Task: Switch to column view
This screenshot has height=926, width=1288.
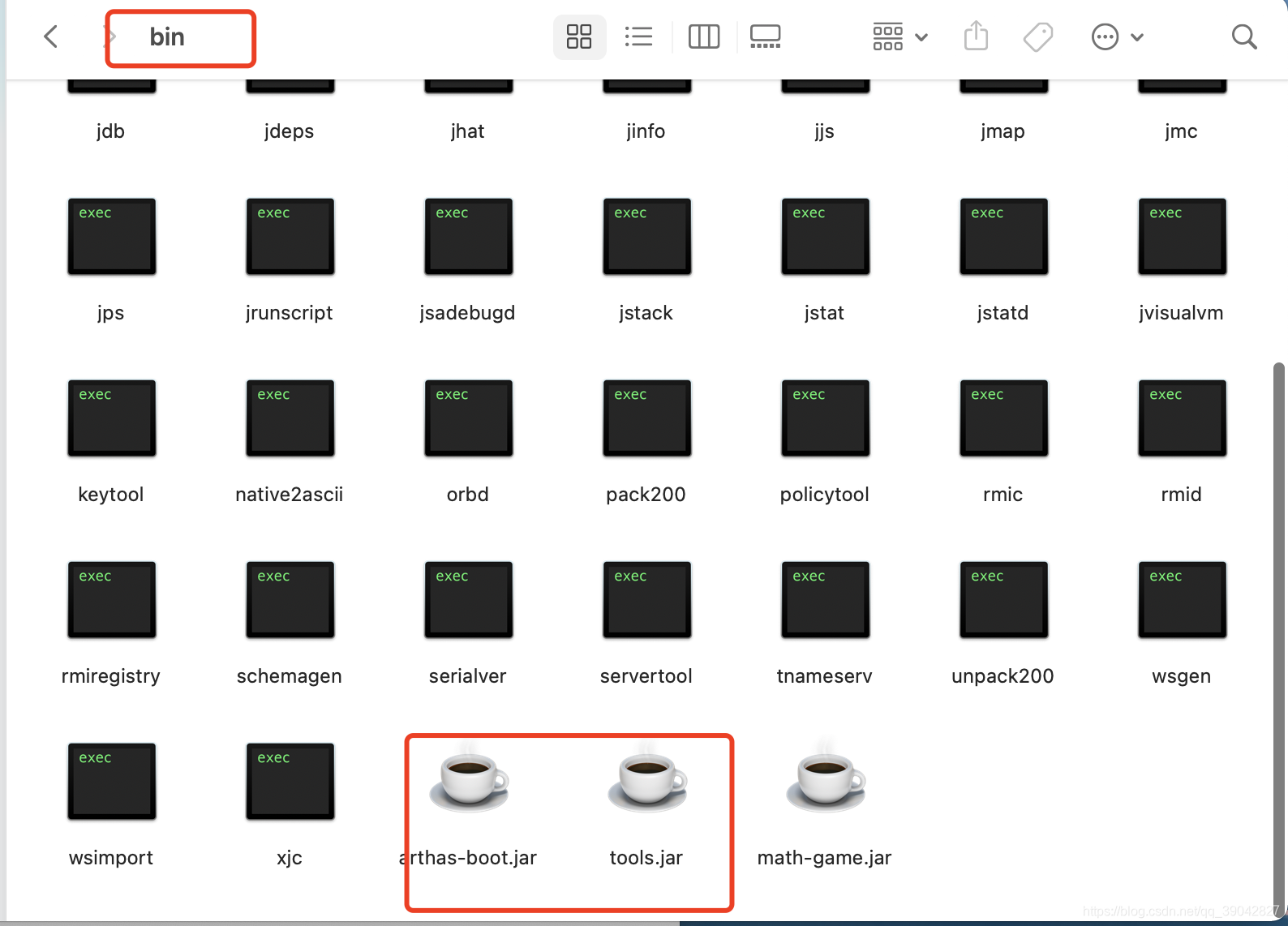Action: coord(703,36)
